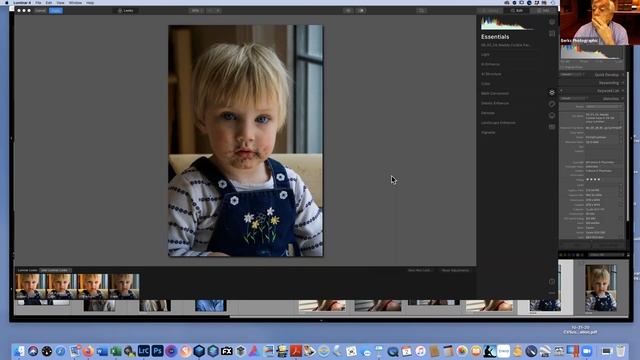Viewport: 640px width, 360px height.
Task: Click the histogram in the Luminar panel
Action: click(x=507, y=23)
